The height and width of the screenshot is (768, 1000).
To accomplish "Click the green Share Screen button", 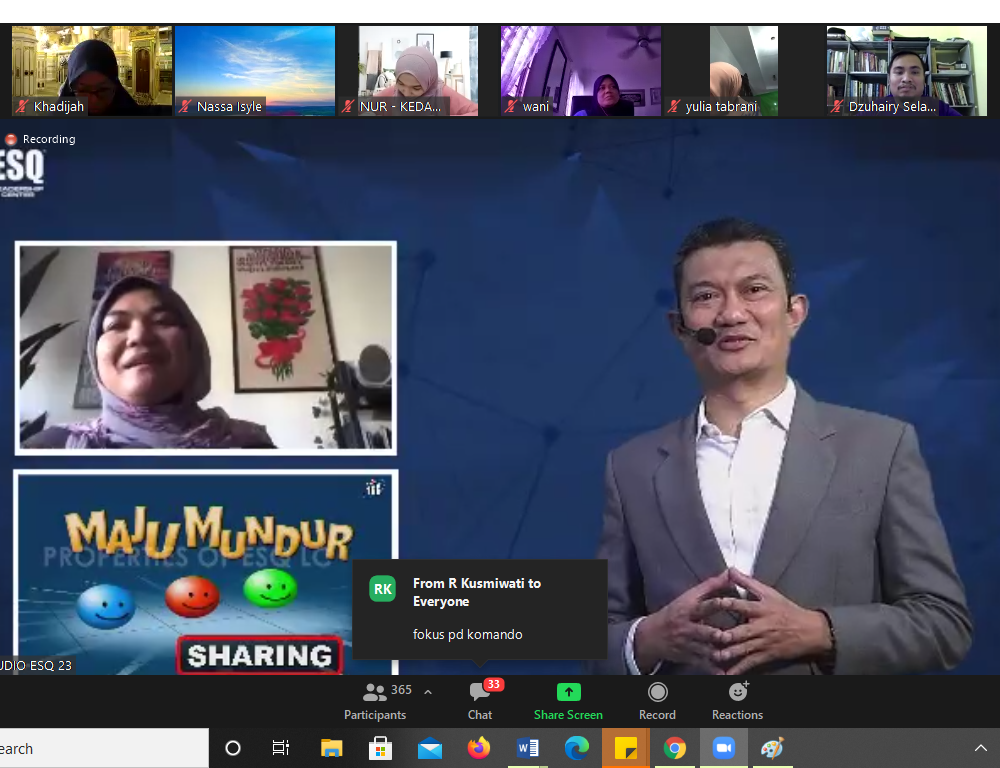I will (568, 700).
